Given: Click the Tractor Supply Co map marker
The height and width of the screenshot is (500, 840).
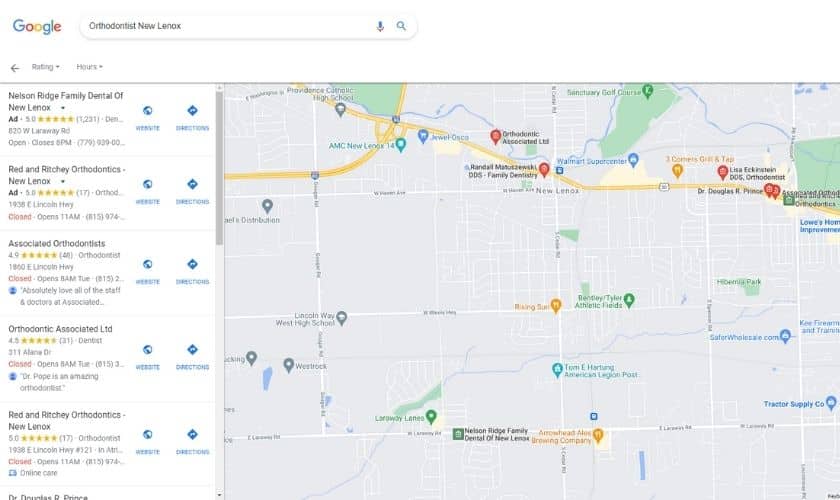Looking at the screenshot, I should pos(831,402).
